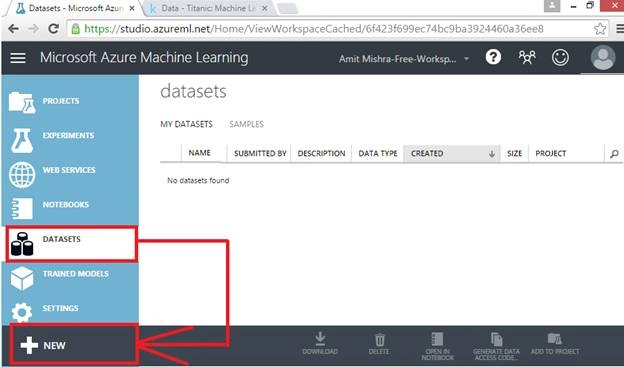The width and height of the screenshot is (624, 367).
Task: Open a new browser tab
Action: coord(287,8)
